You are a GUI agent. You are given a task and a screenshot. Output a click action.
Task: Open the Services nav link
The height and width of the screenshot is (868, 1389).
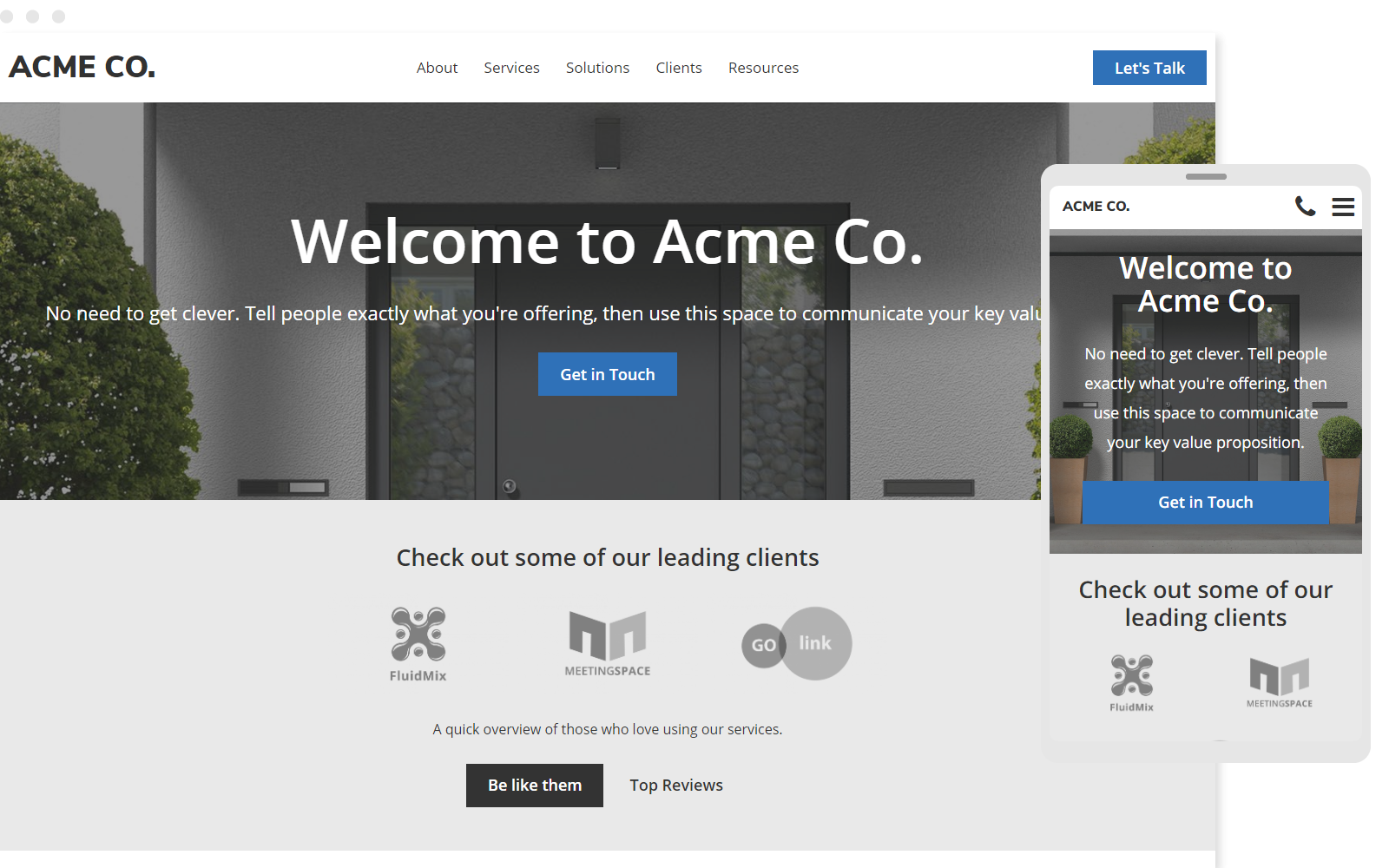(511, 68)
